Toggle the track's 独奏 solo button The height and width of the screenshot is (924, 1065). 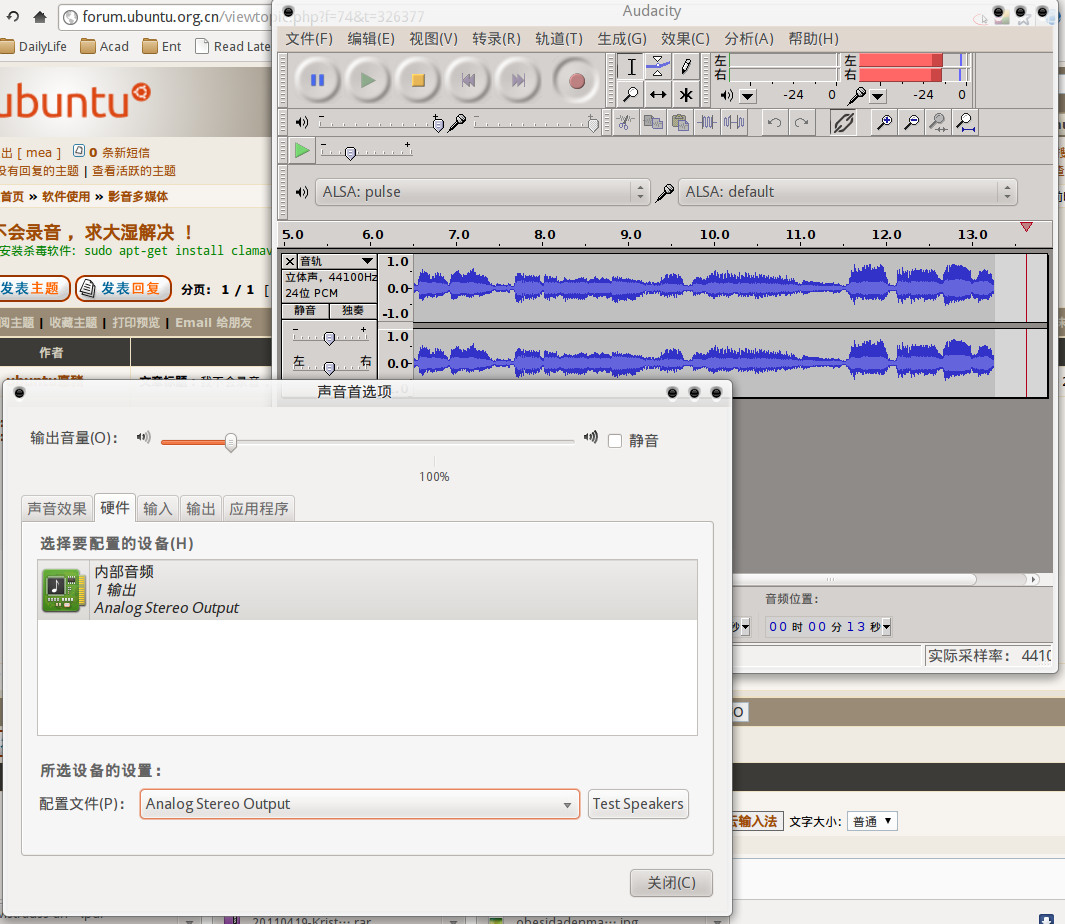[x=353, y=310]
